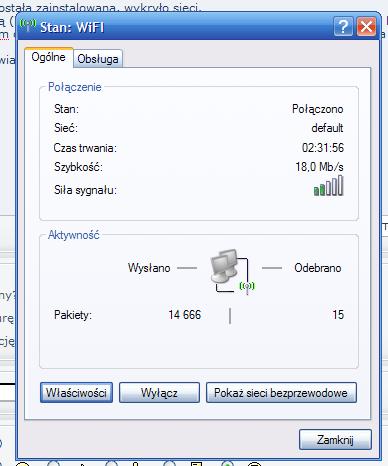Image resolution: width=388 pixels, height=466 pixels.
Task: Disable the connection with Wyłącz
Action: [x=159, y=393]
